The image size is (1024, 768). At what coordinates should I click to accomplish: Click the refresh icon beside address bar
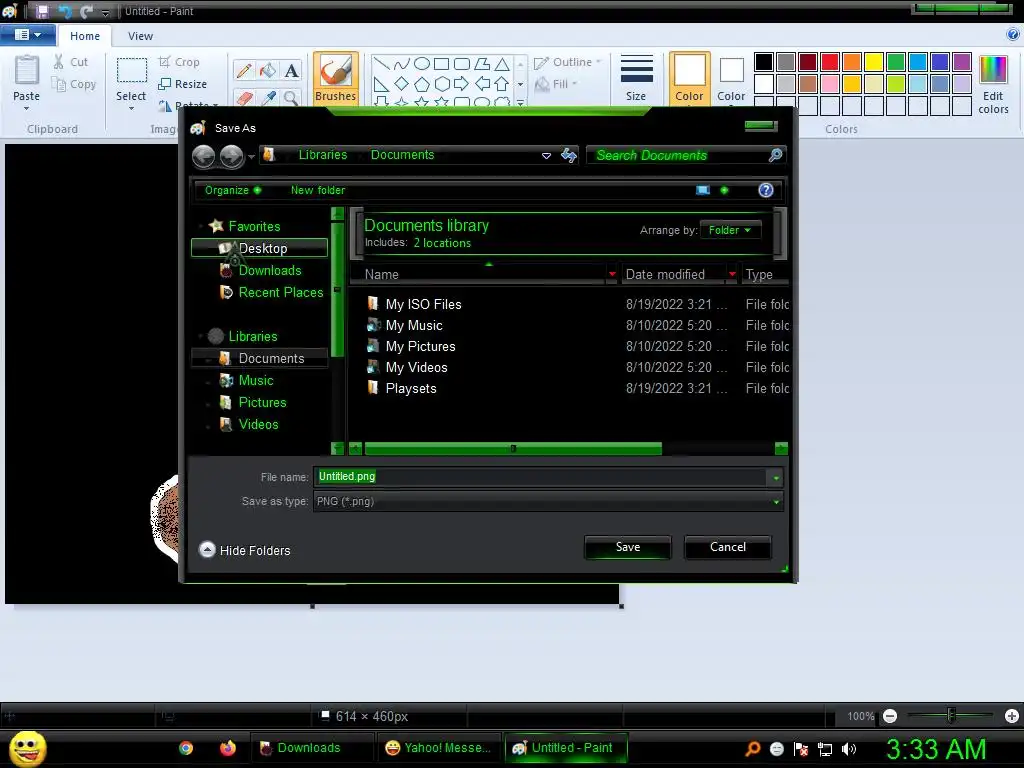(569, 155)
